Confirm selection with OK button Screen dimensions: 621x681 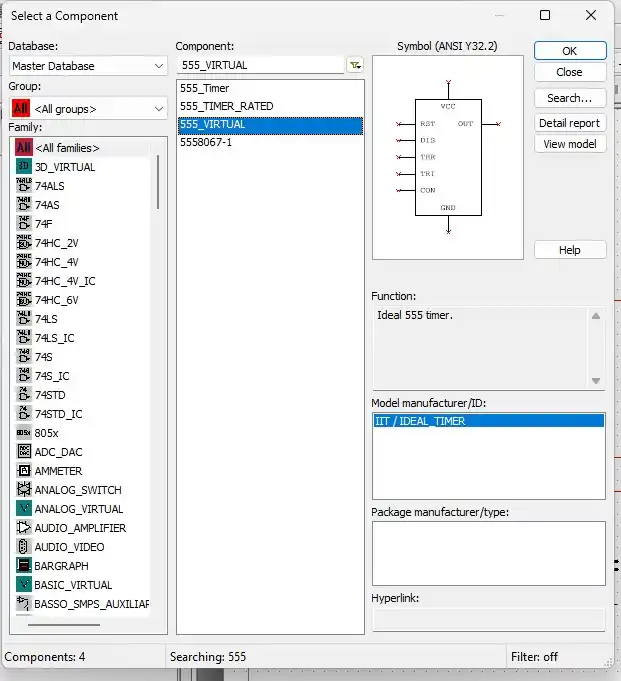pos(570,51)
